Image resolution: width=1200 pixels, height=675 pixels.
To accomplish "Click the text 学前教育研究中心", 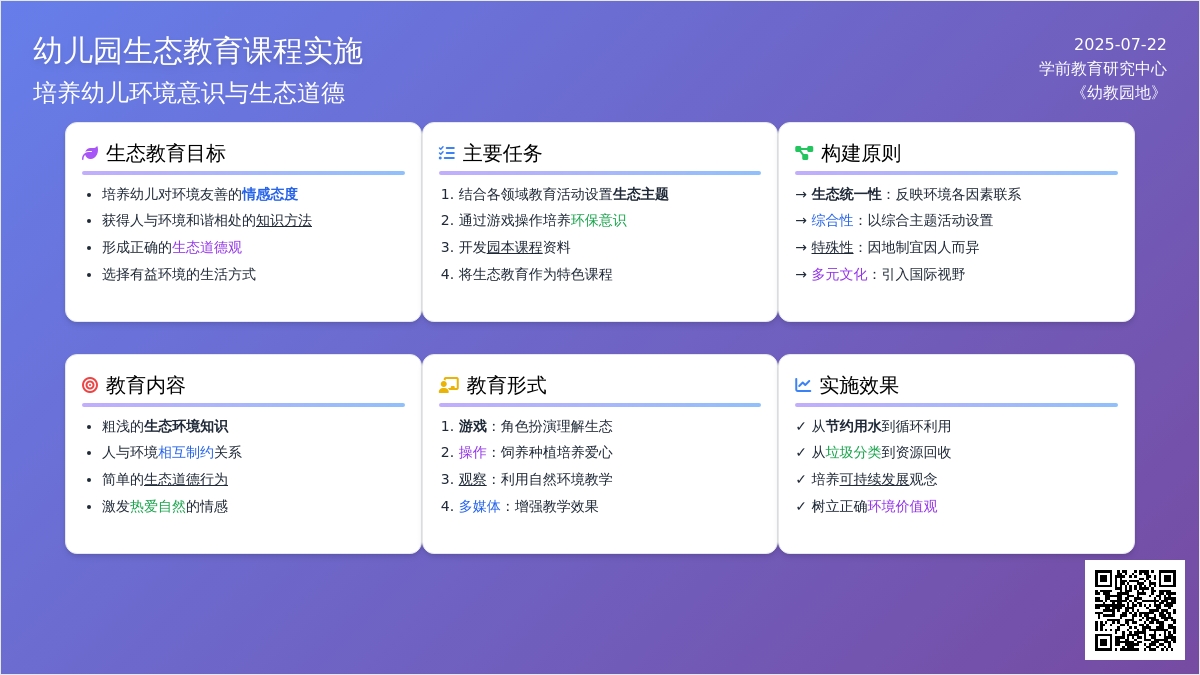I will coord(1103,68).
